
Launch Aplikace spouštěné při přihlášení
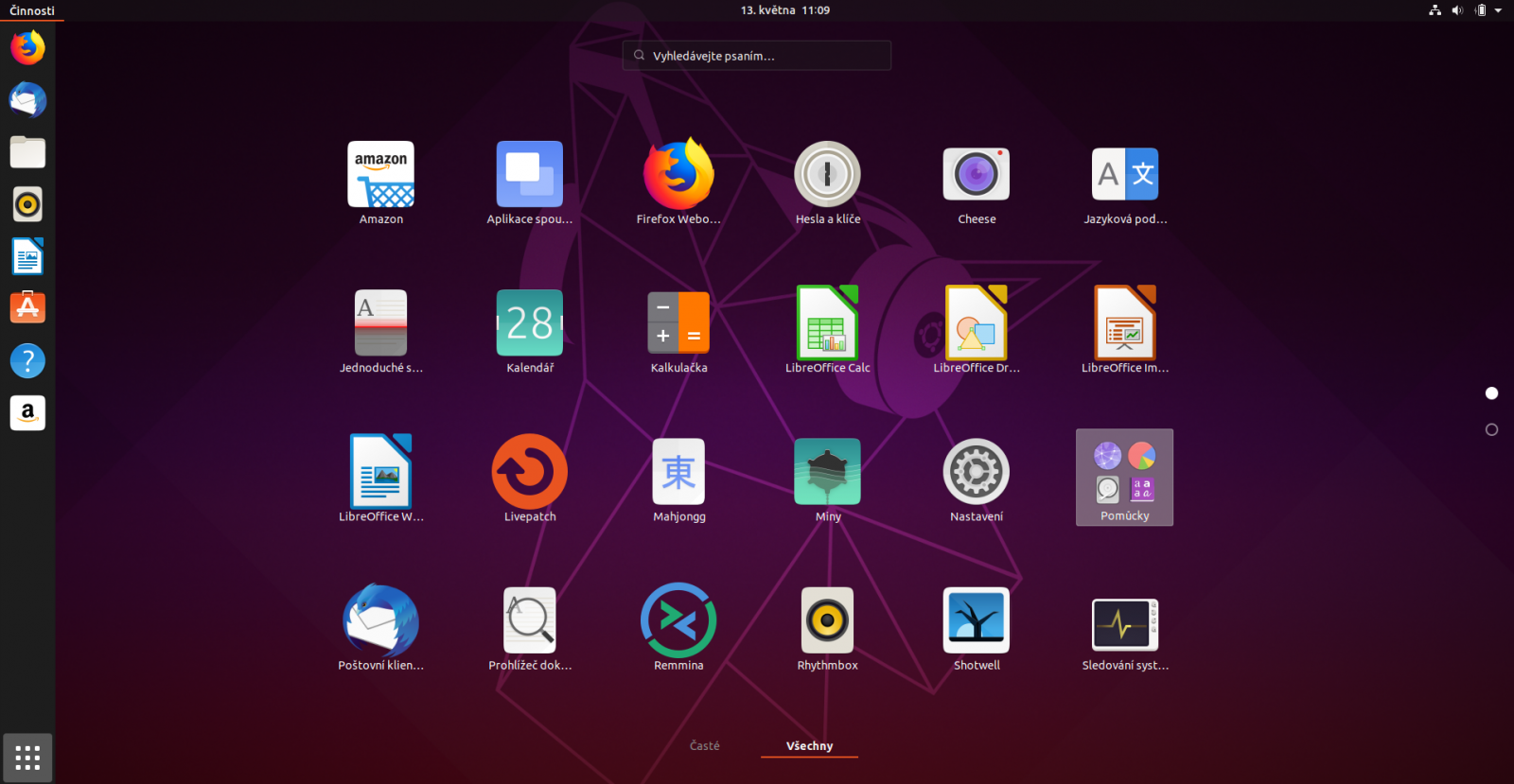point(530,184)
